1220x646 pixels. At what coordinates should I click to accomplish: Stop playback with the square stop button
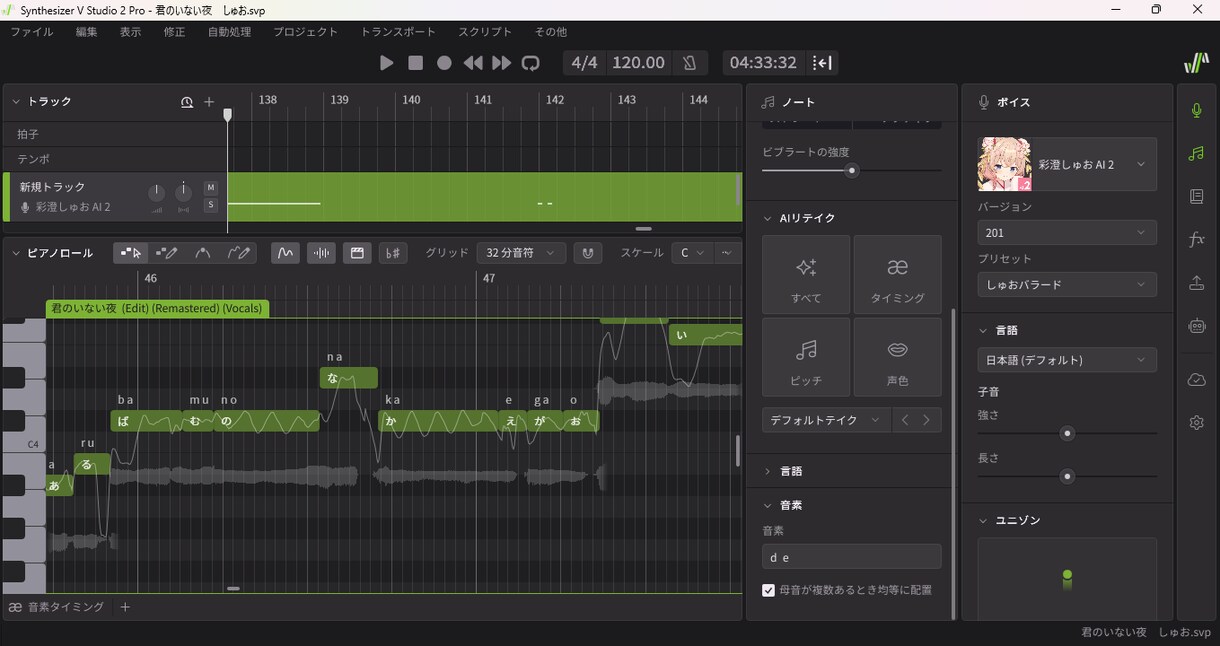416,63
